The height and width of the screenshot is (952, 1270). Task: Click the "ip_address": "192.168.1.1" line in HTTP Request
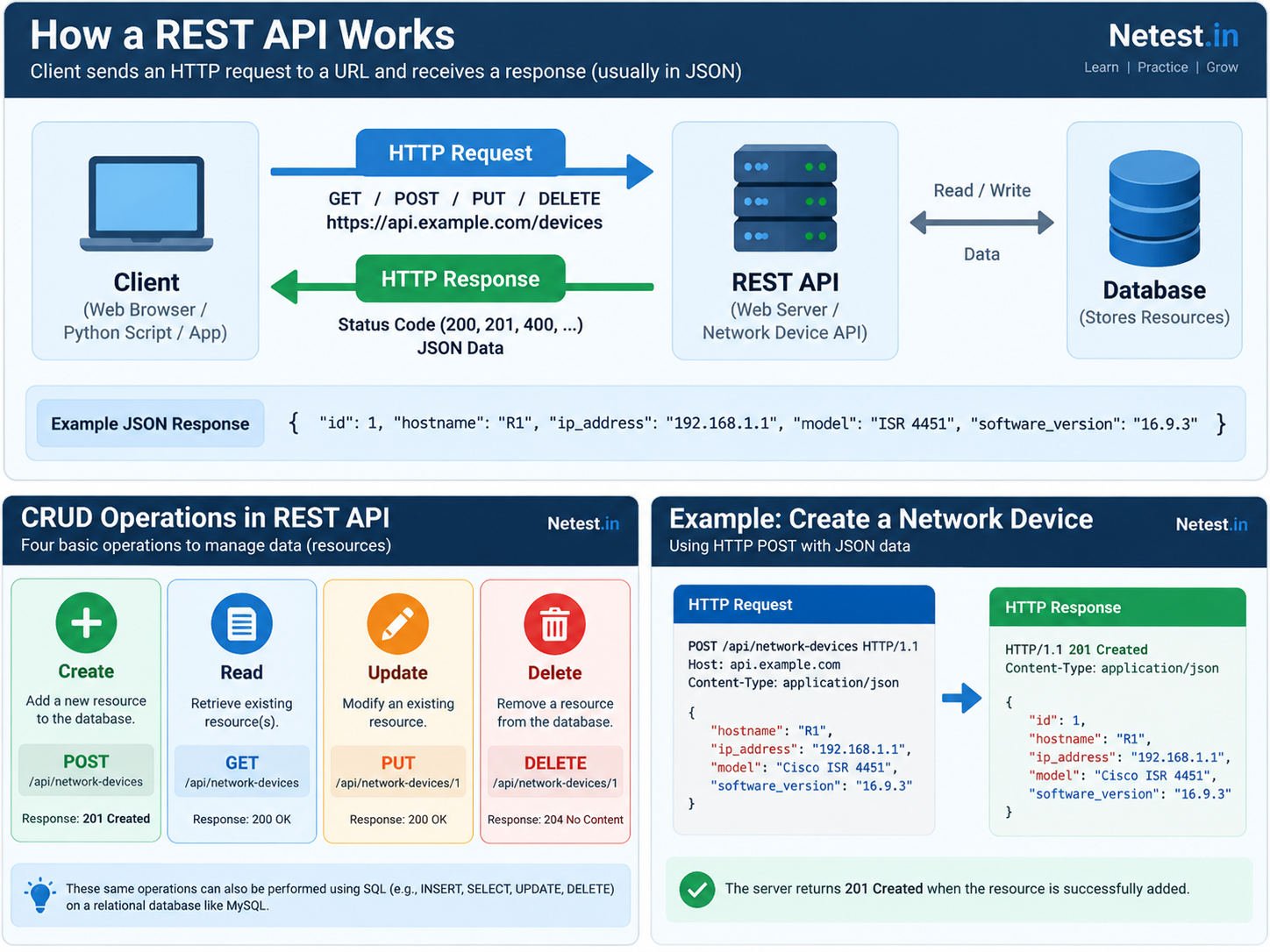click(x=810, y=750)
